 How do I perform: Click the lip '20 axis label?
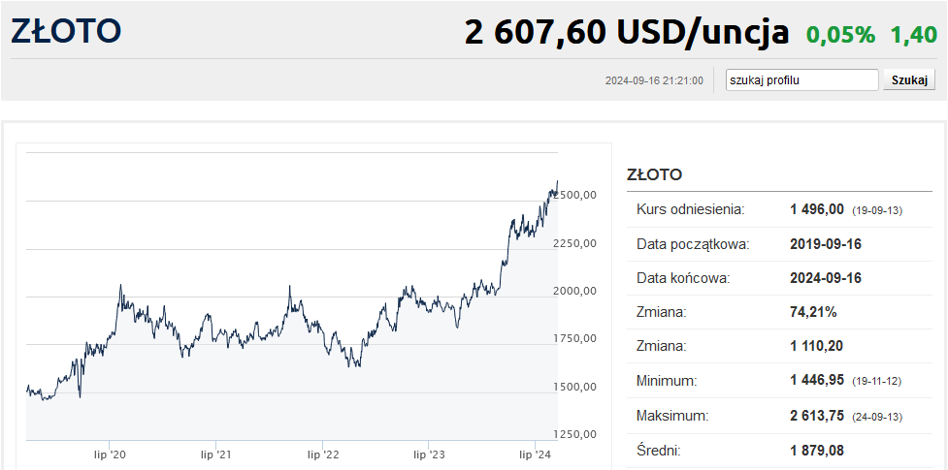click(109, 455)
